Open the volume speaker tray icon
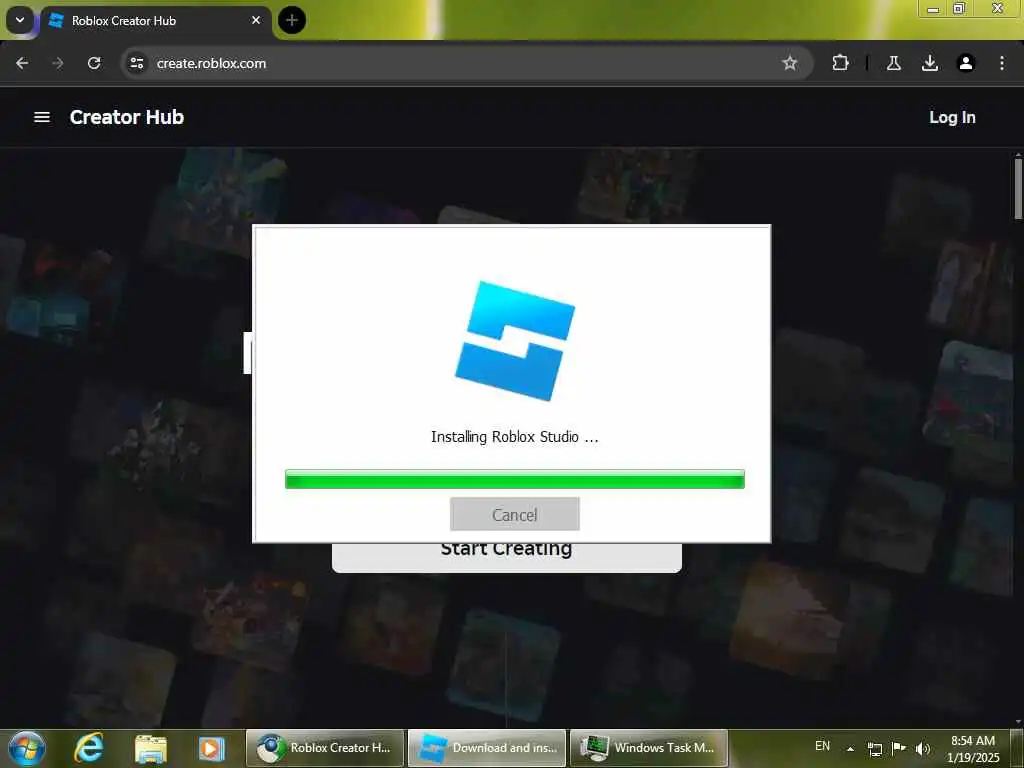This screenshot has height=768, width=1024. click(x=922, y=748)
